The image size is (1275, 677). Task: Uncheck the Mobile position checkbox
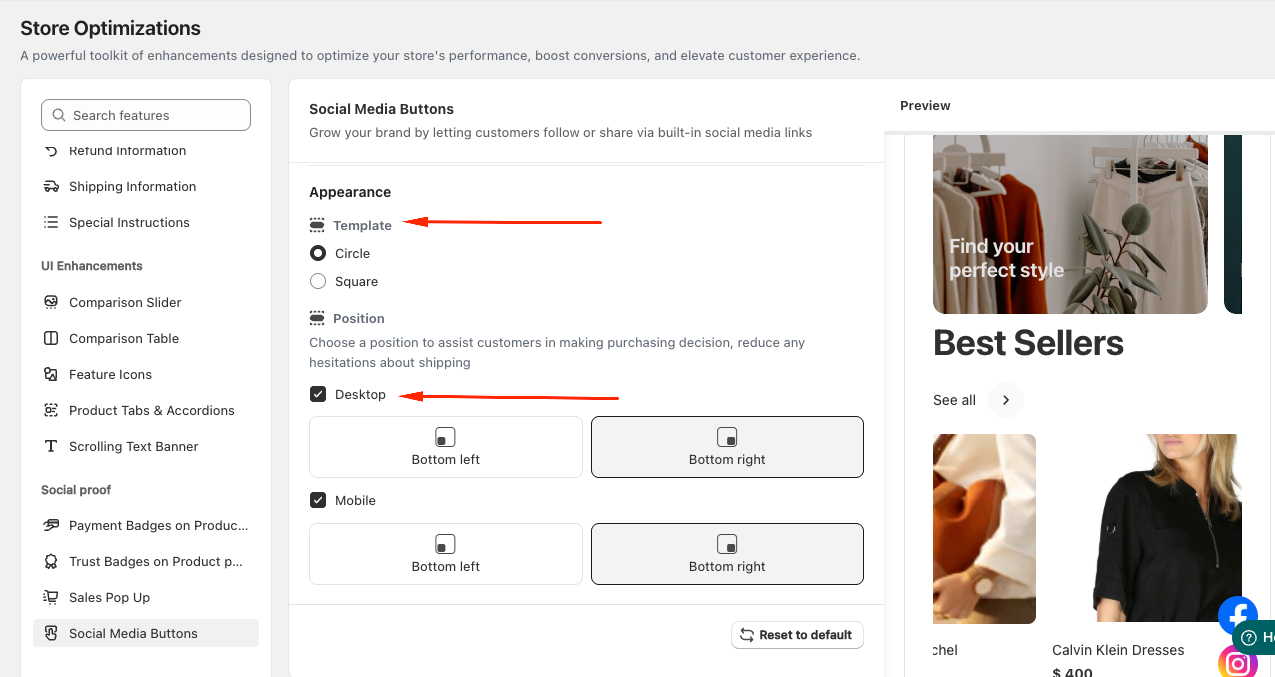pos(318,500)
